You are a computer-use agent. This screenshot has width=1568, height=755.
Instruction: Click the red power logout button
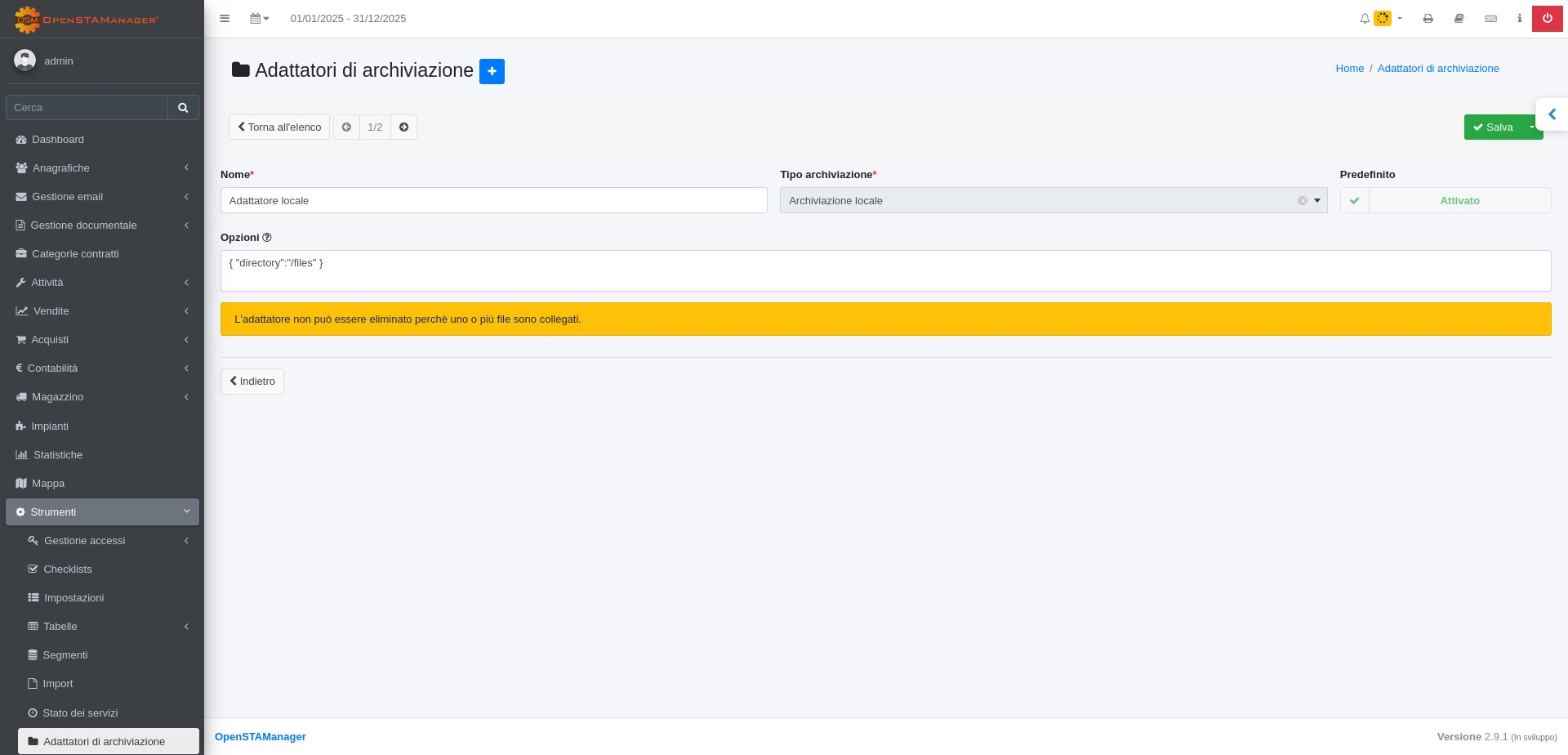click(1547, 19)
